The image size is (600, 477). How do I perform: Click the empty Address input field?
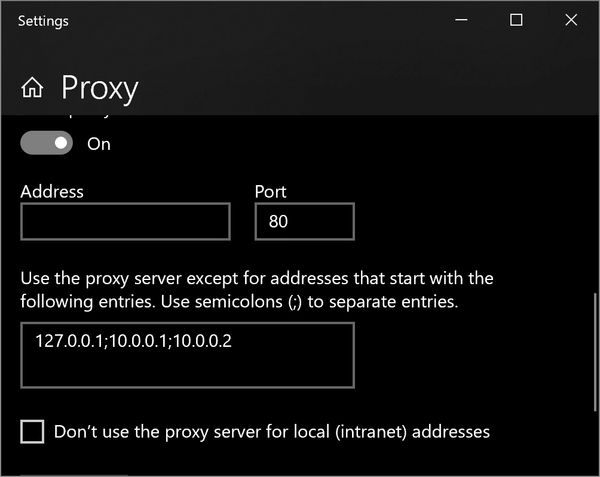pyautogui.click(x=125, y=222)
